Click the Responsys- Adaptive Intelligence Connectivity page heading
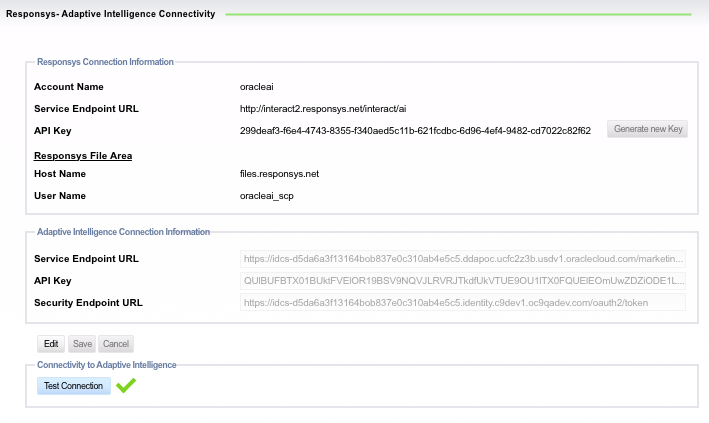 pyautogui.click(x=110, y=14)
